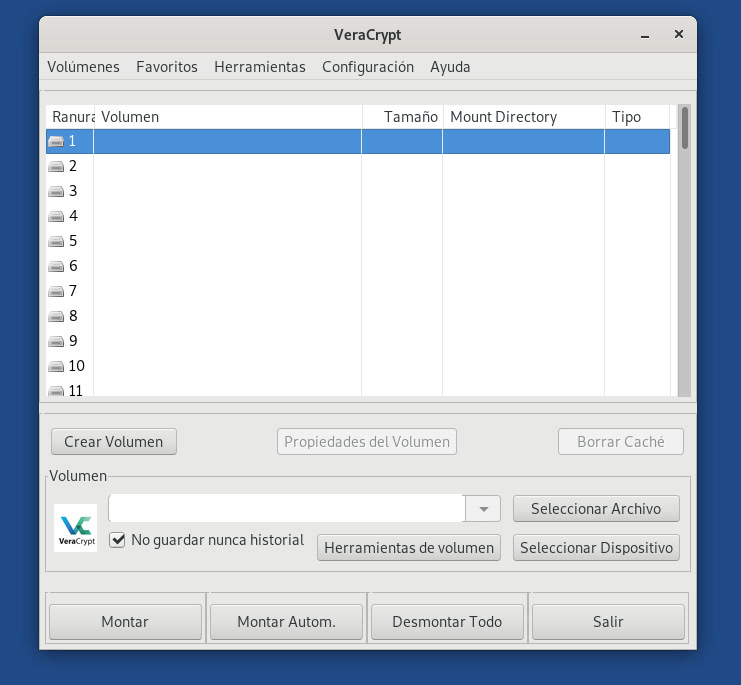Click the drive icon for slot 1
This screenshot has width=741, height=685.
(x=56, y=141)
